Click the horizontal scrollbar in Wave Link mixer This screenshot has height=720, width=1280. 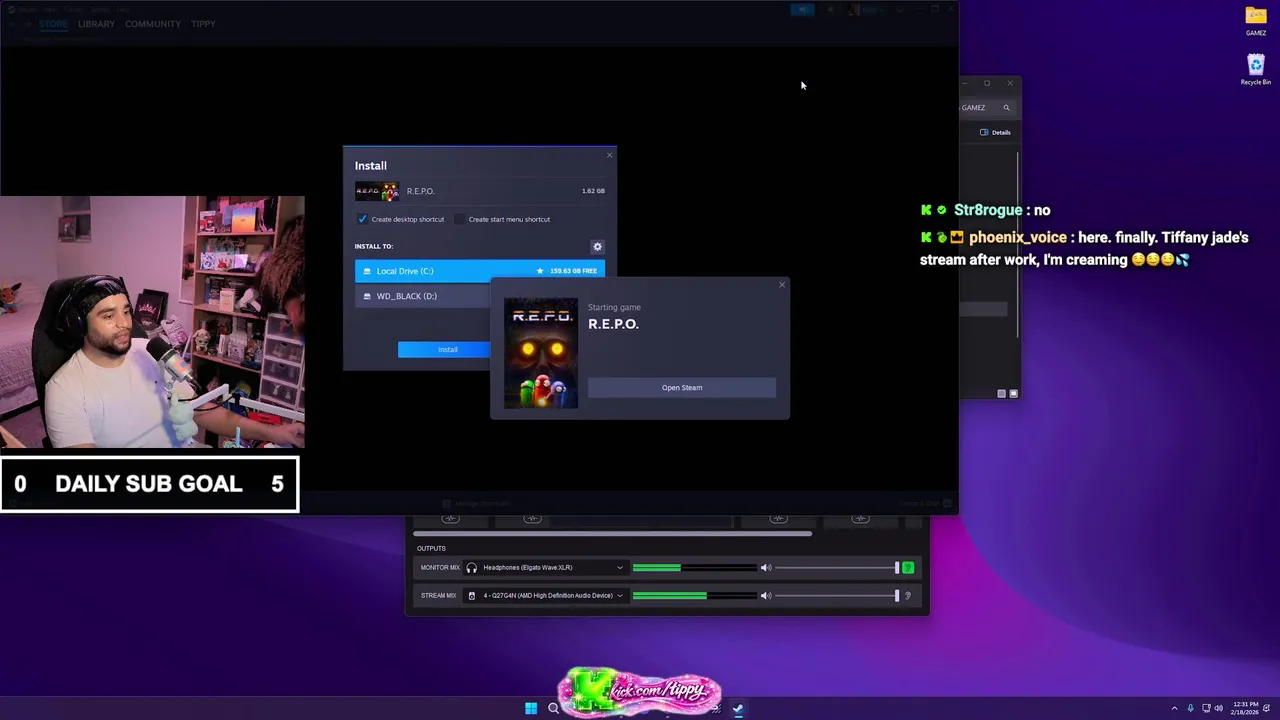coord(612,534)
